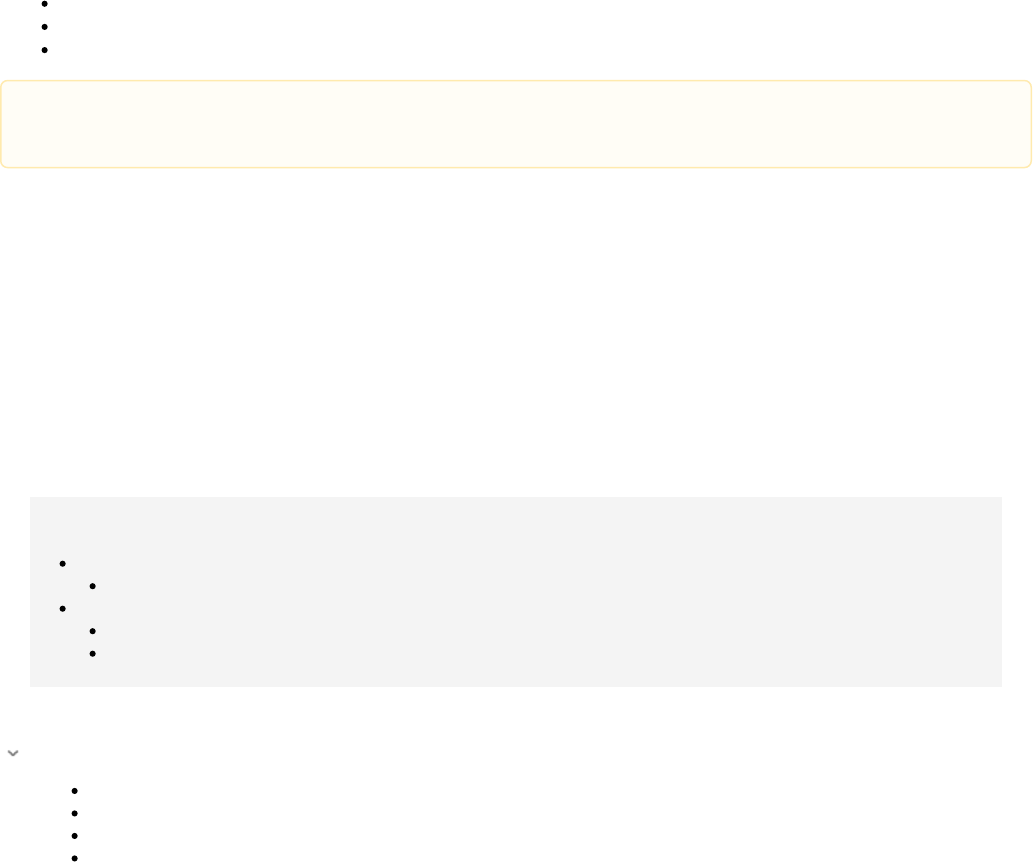Select nested bullet under first gray-block item
The height and width of the screenshot is (862, 1033).
(92, 586)
